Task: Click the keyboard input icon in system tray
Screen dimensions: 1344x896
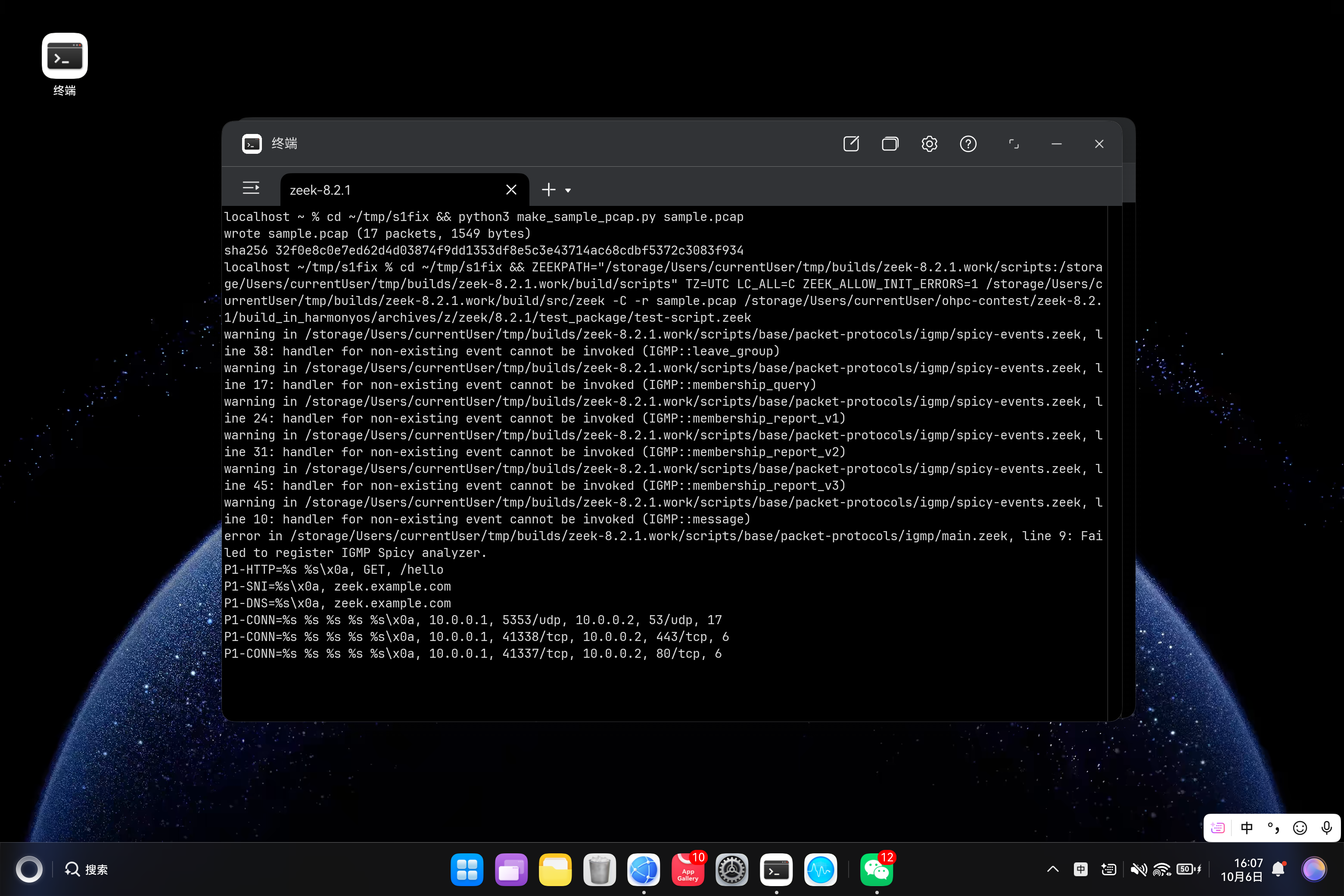Action: (1108, 869)
